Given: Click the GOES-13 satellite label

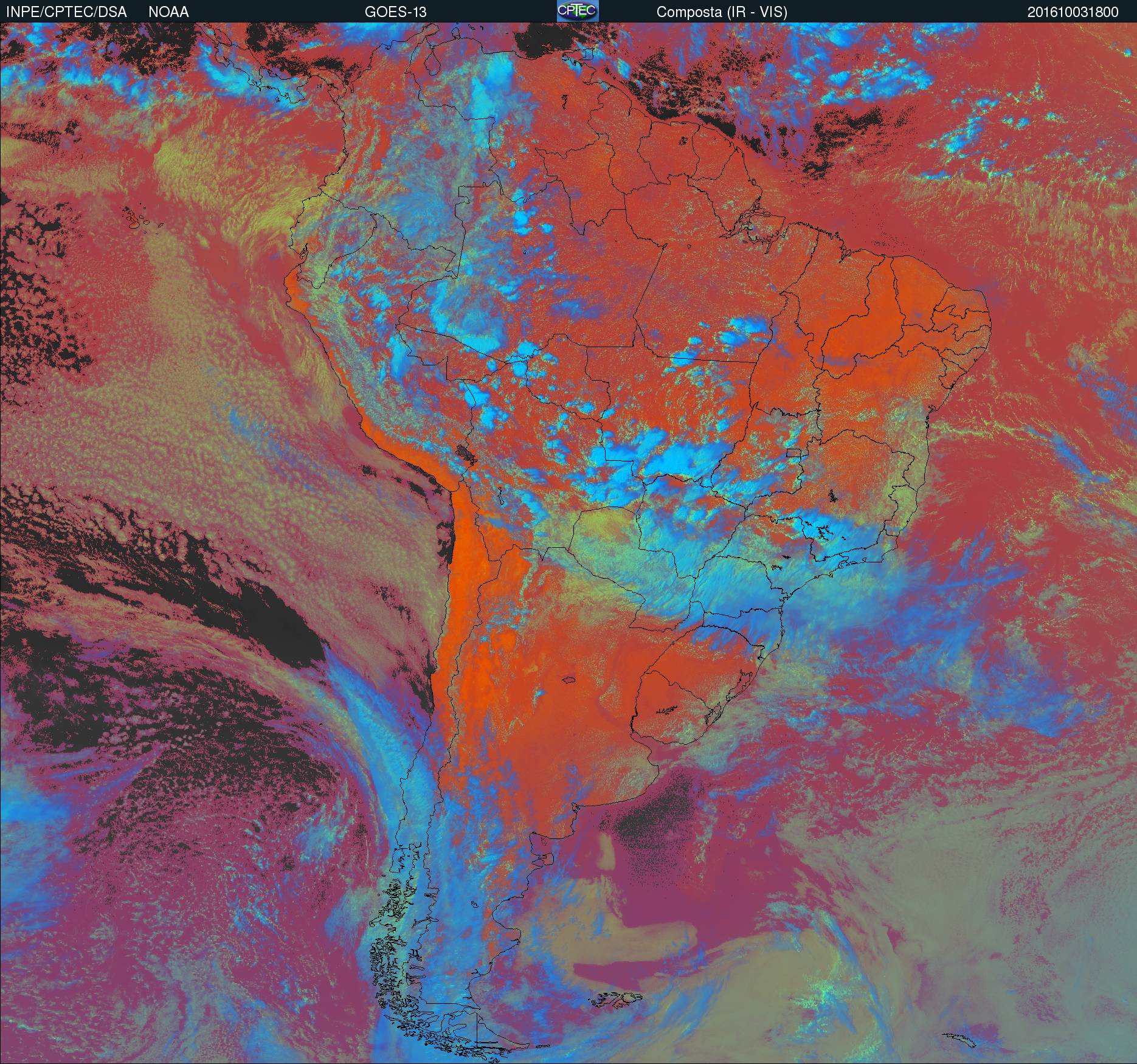Looking at the screenshot, I should [x=395, y=12].
